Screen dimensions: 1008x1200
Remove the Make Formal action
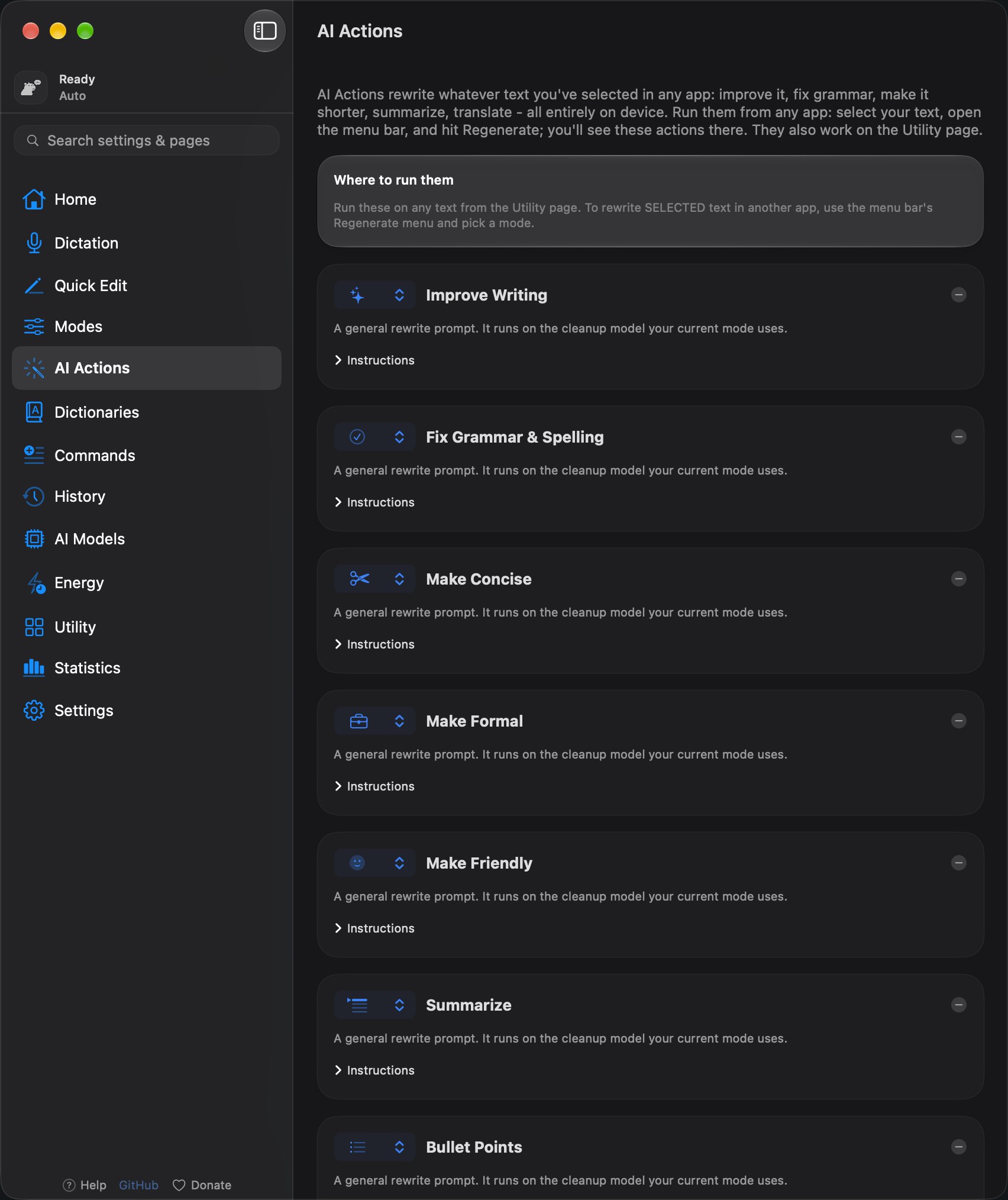click(959, 721)
